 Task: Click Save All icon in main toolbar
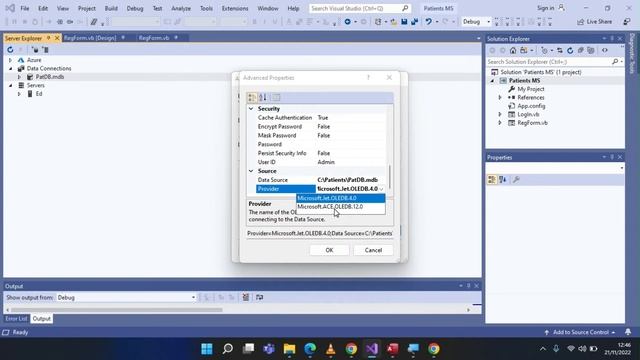click(415, 22)
